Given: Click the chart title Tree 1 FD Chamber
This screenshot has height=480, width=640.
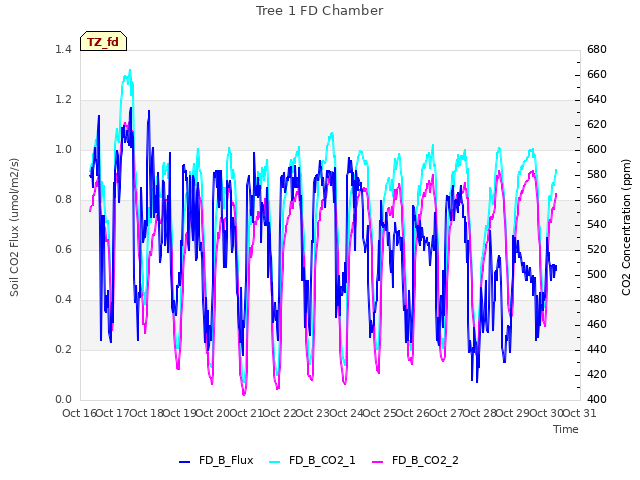Looking at the screenshot, I should click(x=320, y=11).
